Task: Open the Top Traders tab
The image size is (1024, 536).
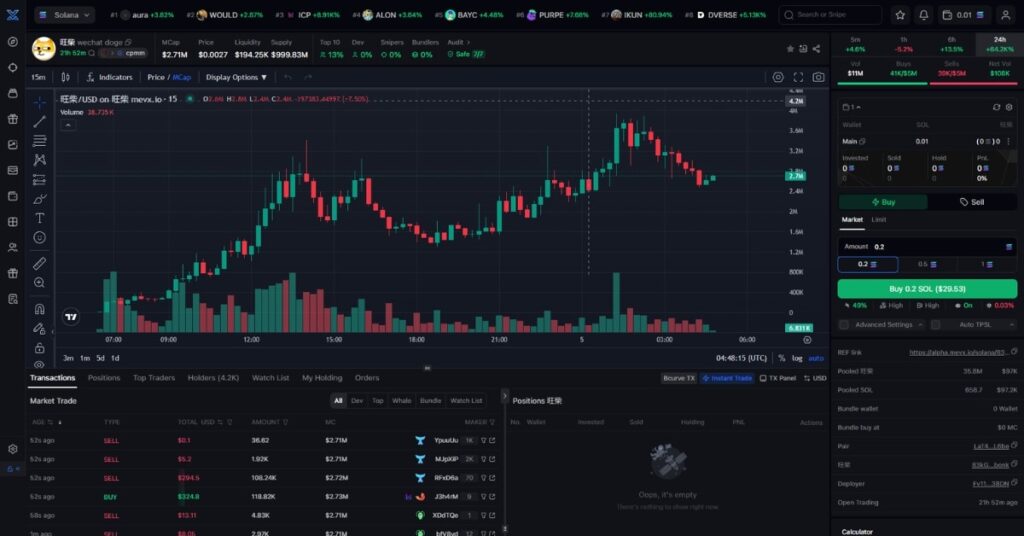Action: pyautogui.click(x=153, y=378)
